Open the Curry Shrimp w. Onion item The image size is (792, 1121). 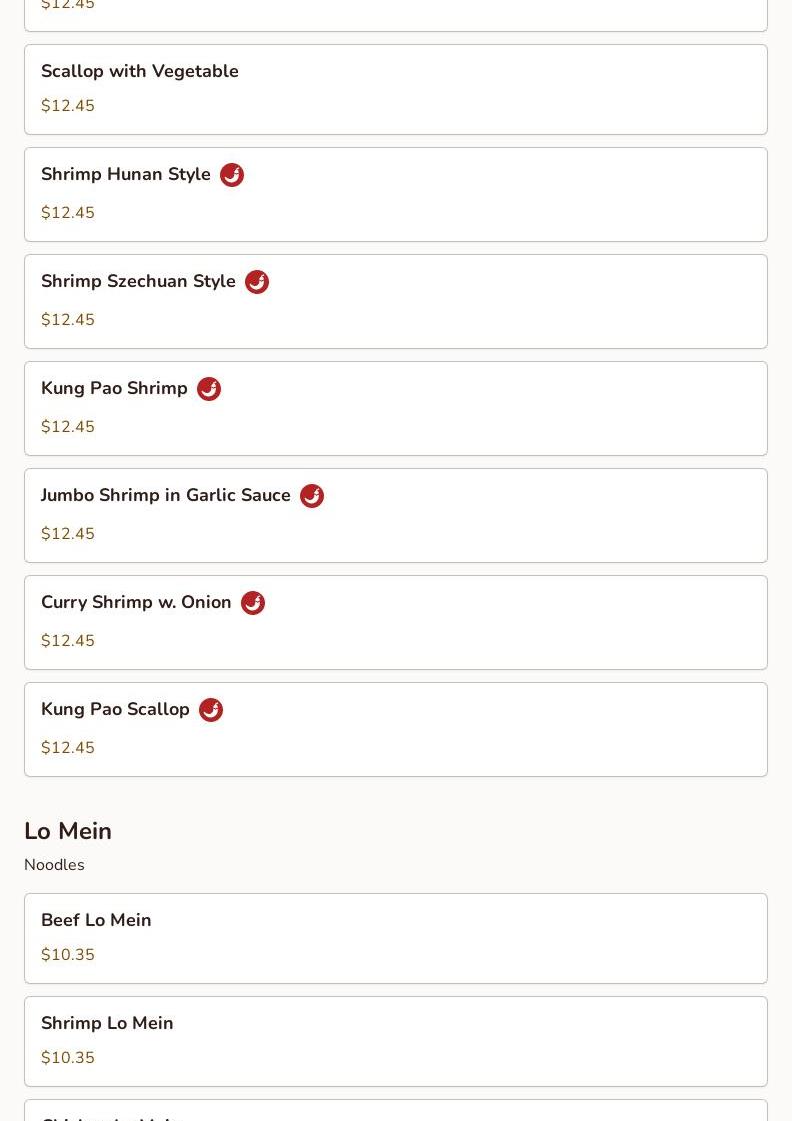396,622
